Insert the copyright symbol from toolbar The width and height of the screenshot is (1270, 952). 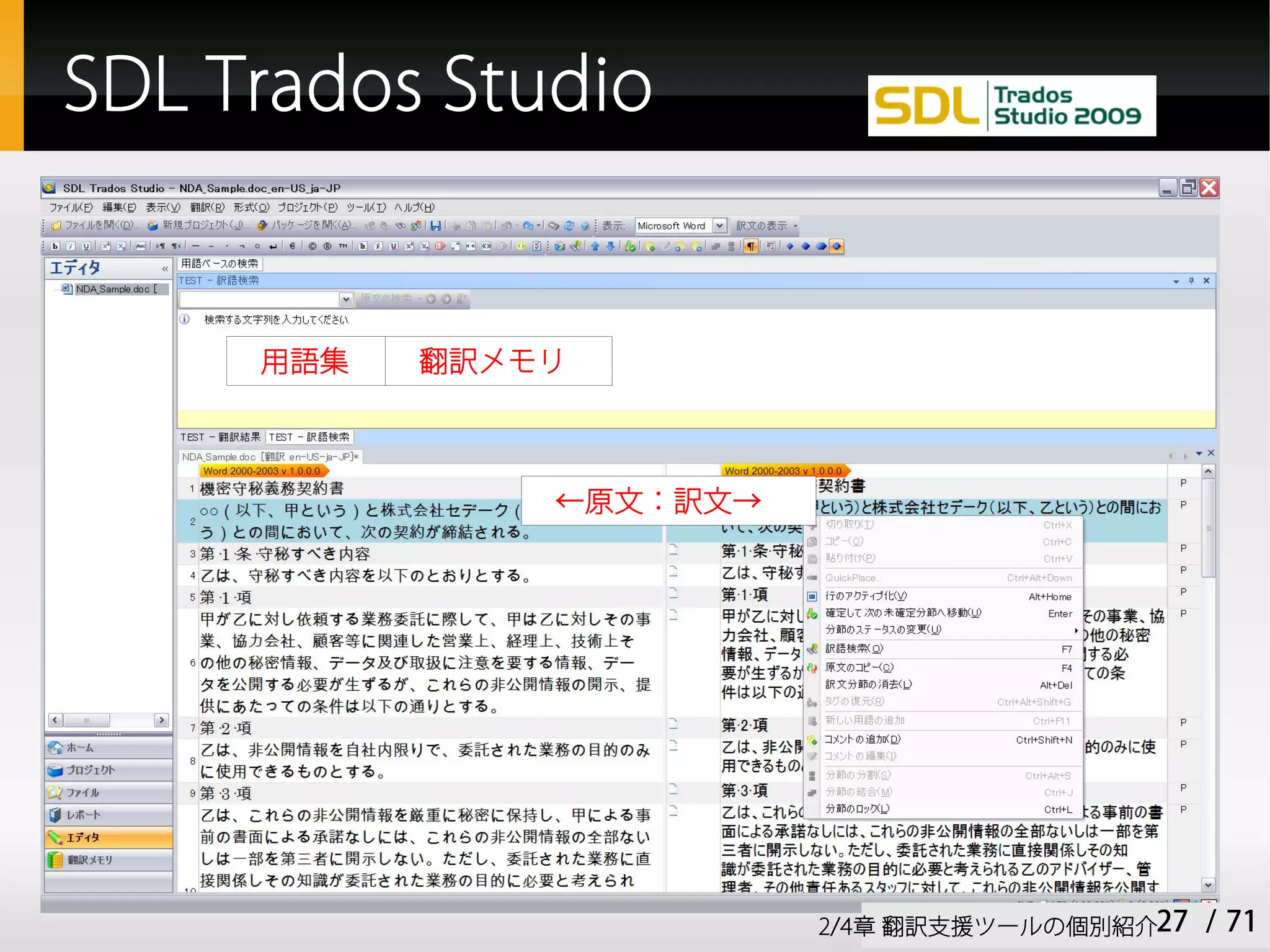tap(313, 246)
